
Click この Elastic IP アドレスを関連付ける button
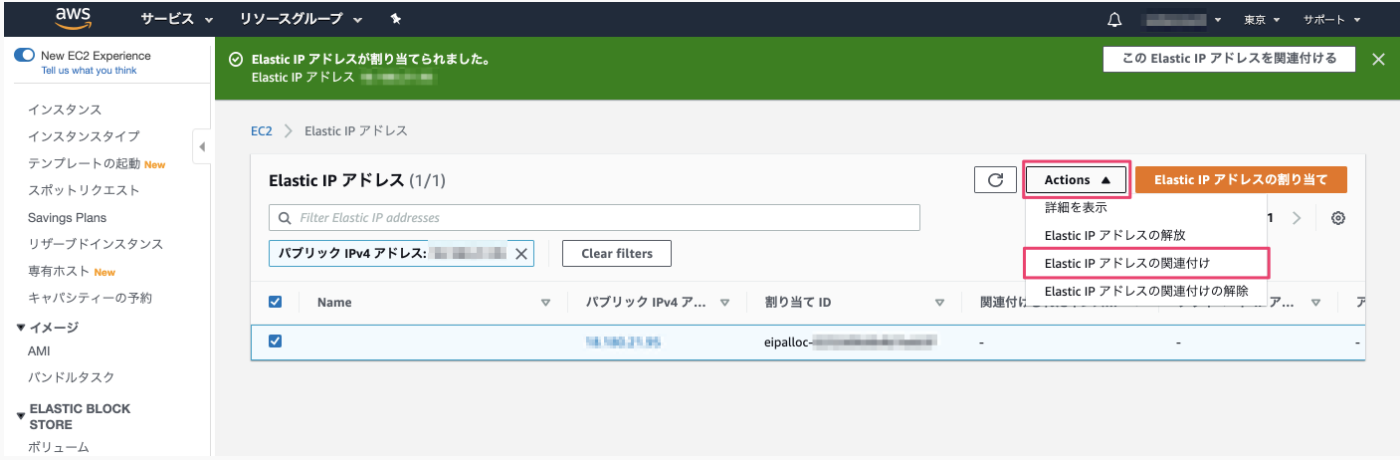click(1230, 59)
